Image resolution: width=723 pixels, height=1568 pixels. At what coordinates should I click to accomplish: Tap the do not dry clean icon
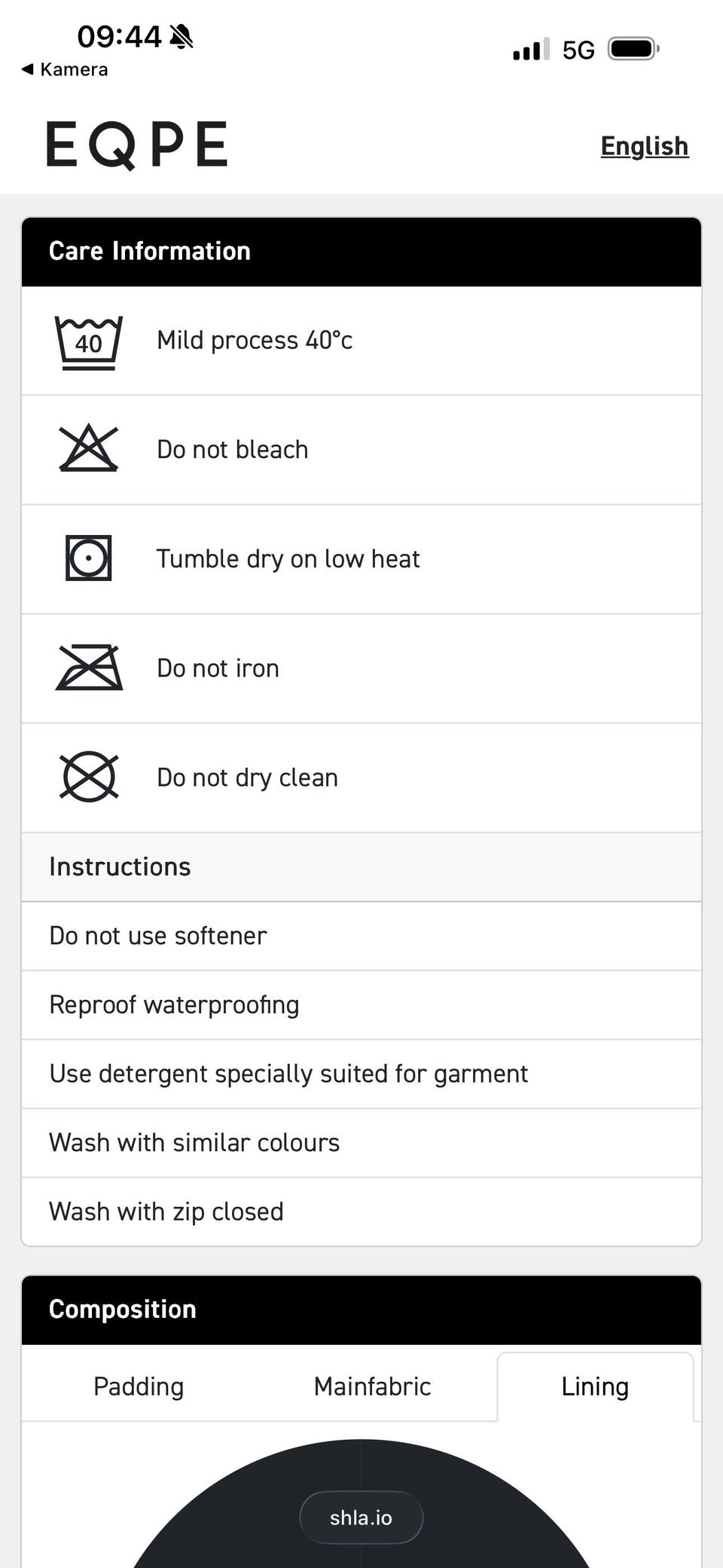pyautogui.click(x=89, y=777)
